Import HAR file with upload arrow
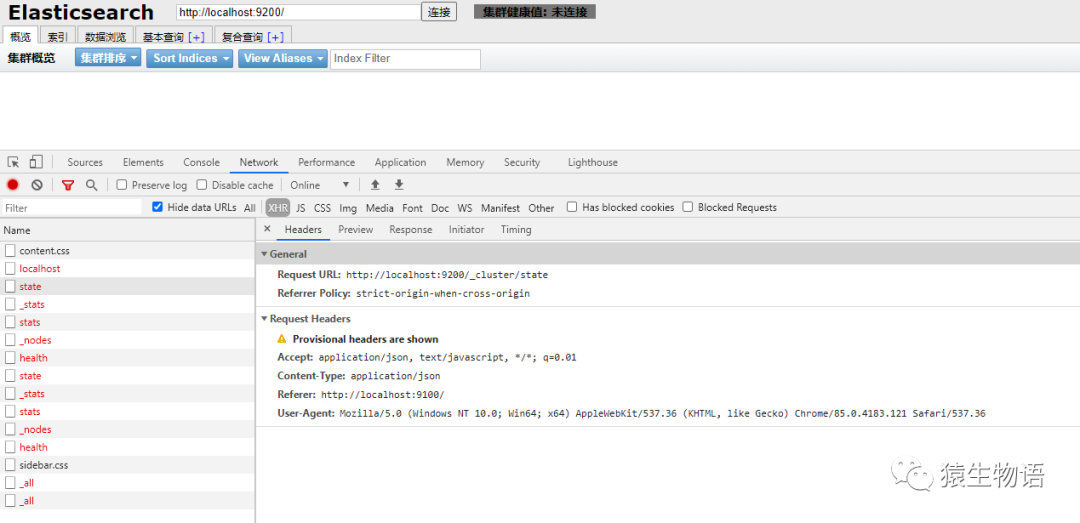Screen dimensions: 1080x523 click(x=375, y=185)
